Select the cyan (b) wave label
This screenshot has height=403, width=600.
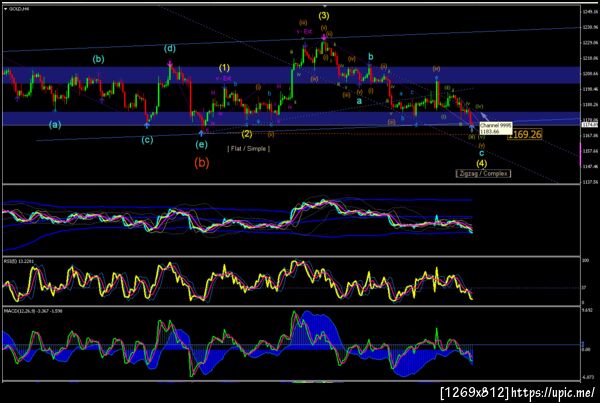coord(98,59)
